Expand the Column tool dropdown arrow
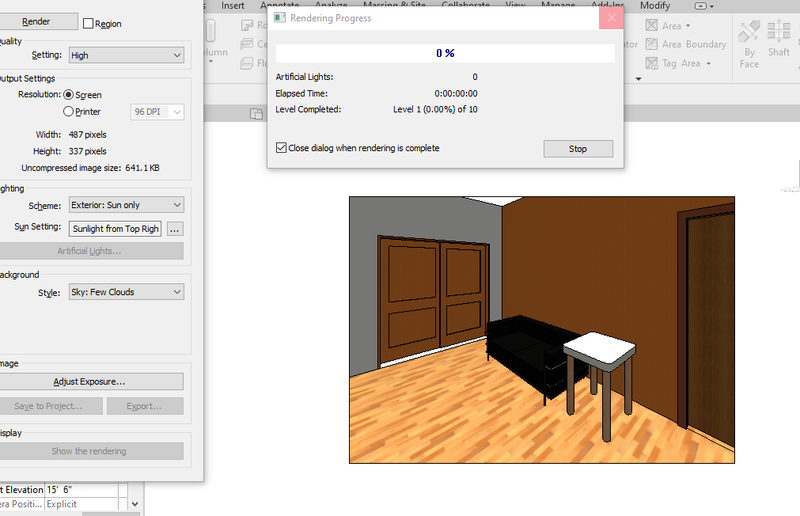This screenshot has width=800, height=516. pos(211,62)
